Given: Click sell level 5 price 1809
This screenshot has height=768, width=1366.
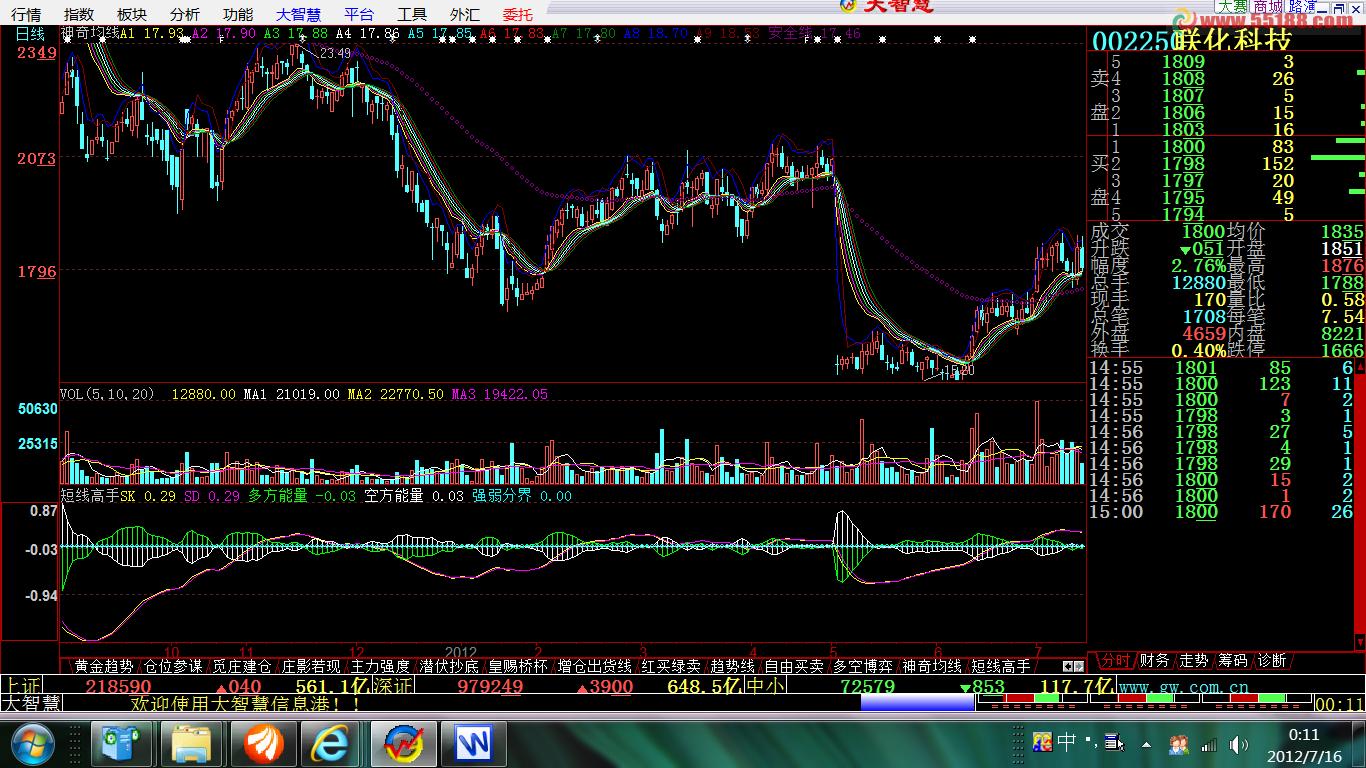Looking at the screenshot, I should point(1183,62).
